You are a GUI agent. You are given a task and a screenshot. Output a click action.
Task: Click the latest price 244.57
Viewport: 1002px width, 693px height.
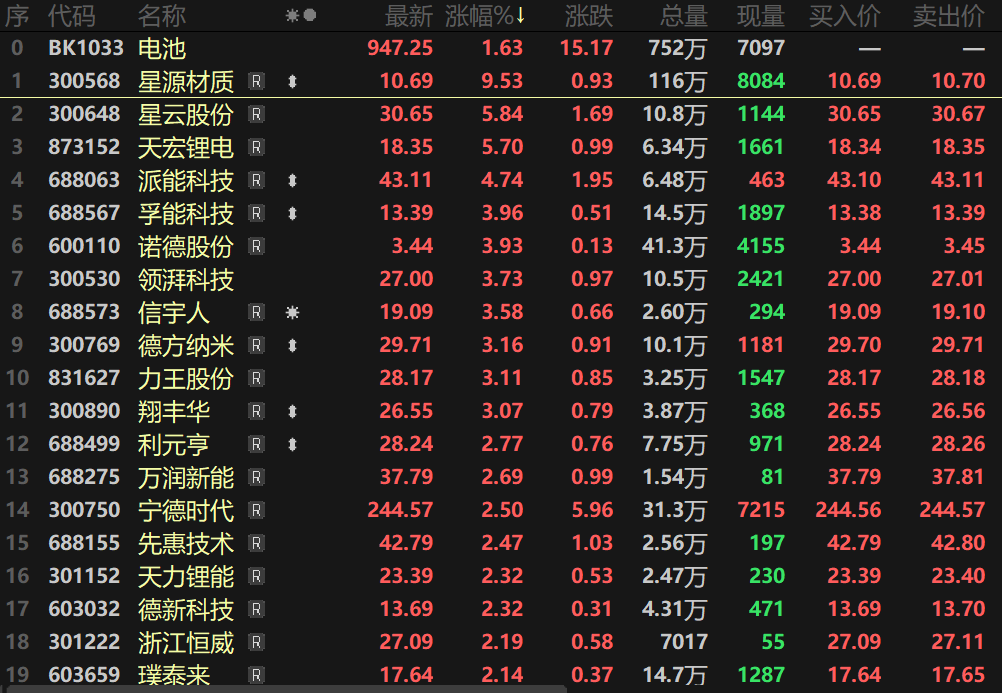(x=400, y=510)
